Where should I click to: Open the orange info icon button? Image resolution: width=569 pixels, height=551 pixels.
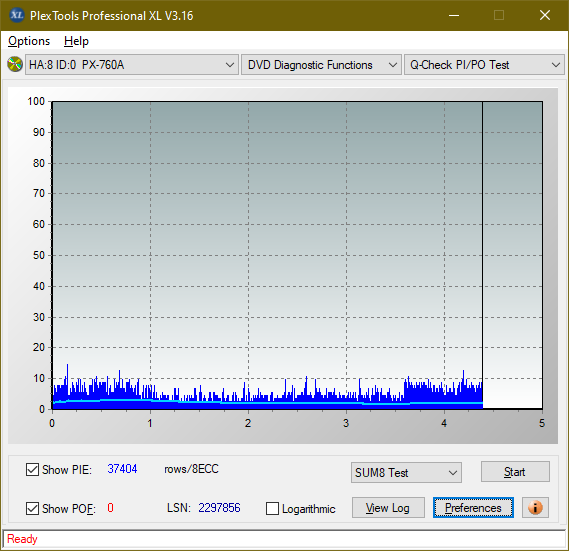[535, 507]
